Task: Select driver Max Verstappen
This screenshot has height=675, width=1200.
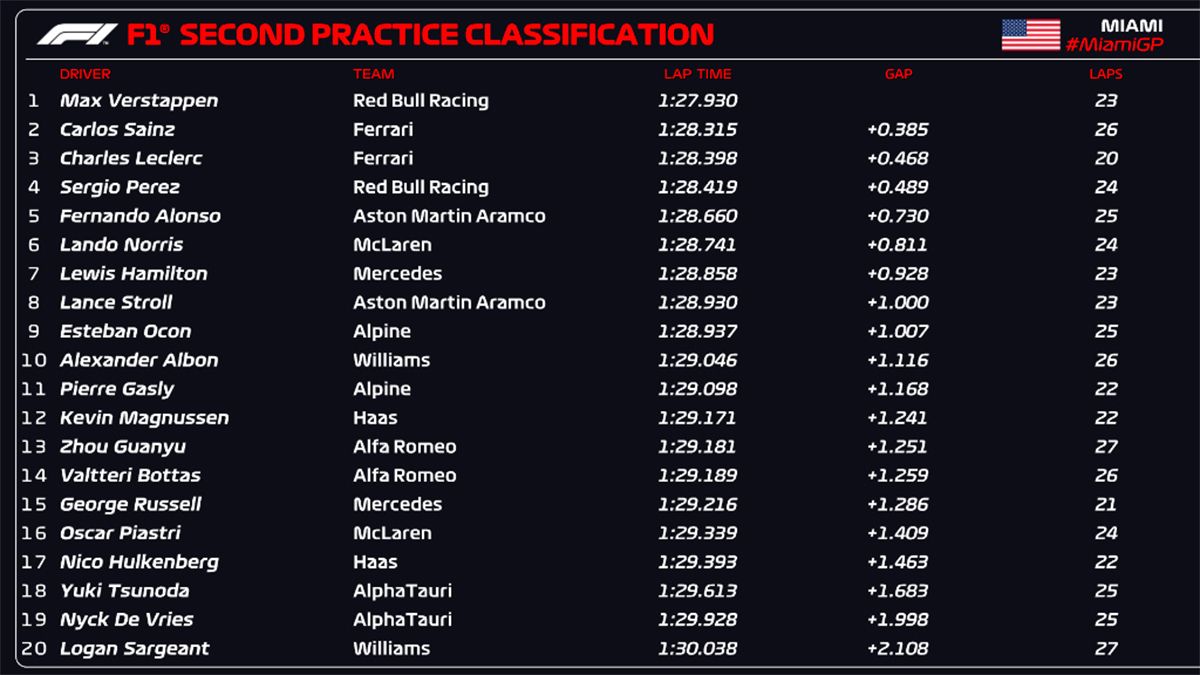Action: tap(138, 101)
